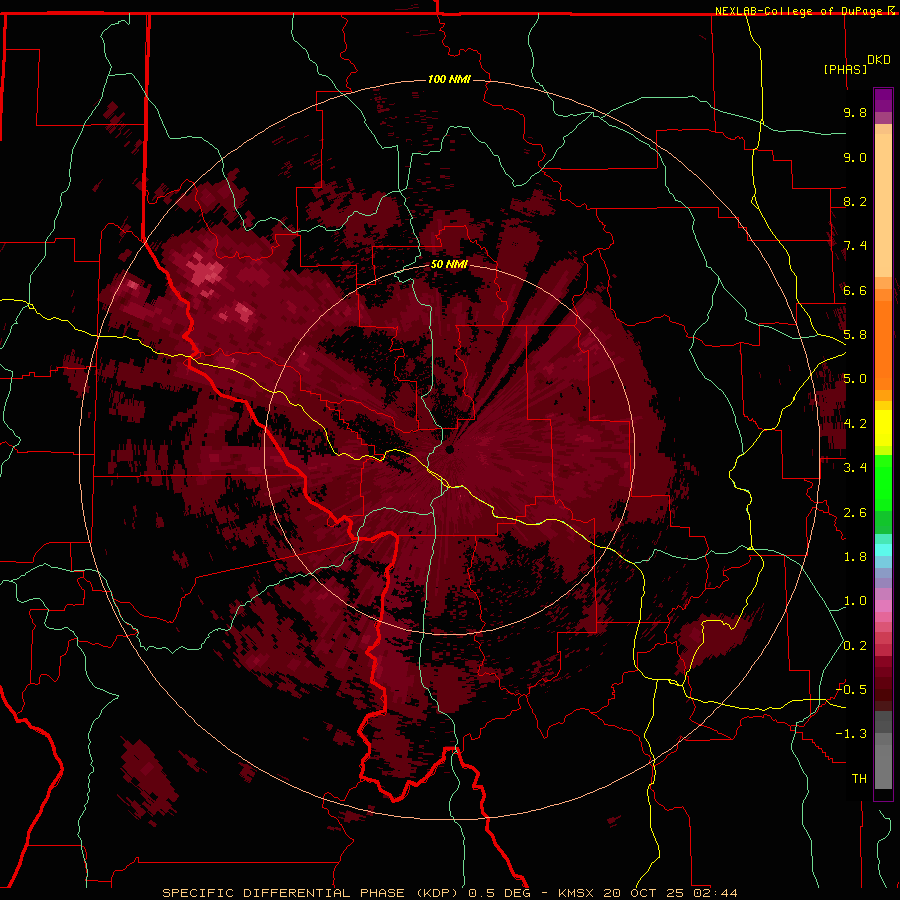Click the 1.0 legend value

(855, 602)
